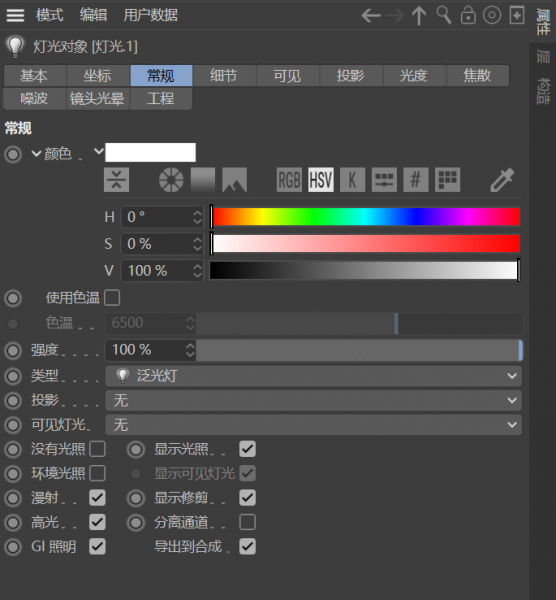Lock the attribute manager with padlock icon
The width and height of the screenshot is (556, 600).
coord(468,16)
